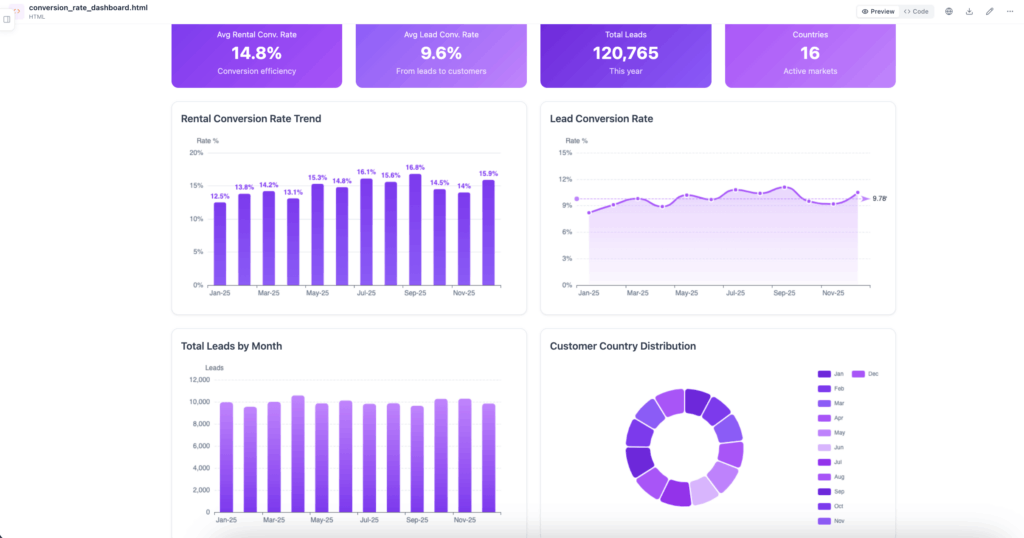Click the conversion_rate_dashboard.html file name
This screenshot has width=1024, height=538.
coord(88,7)
